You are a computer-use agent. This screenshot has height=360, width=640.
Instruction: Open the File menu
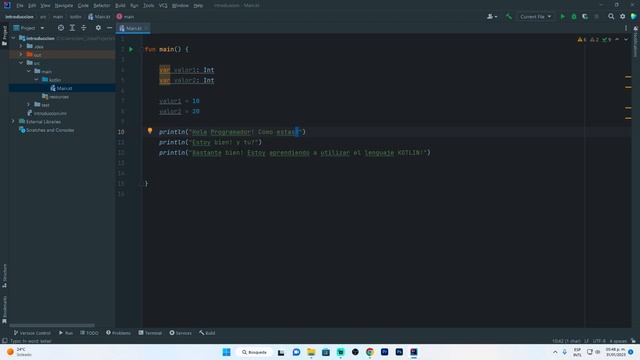click(x=20, y=5)
